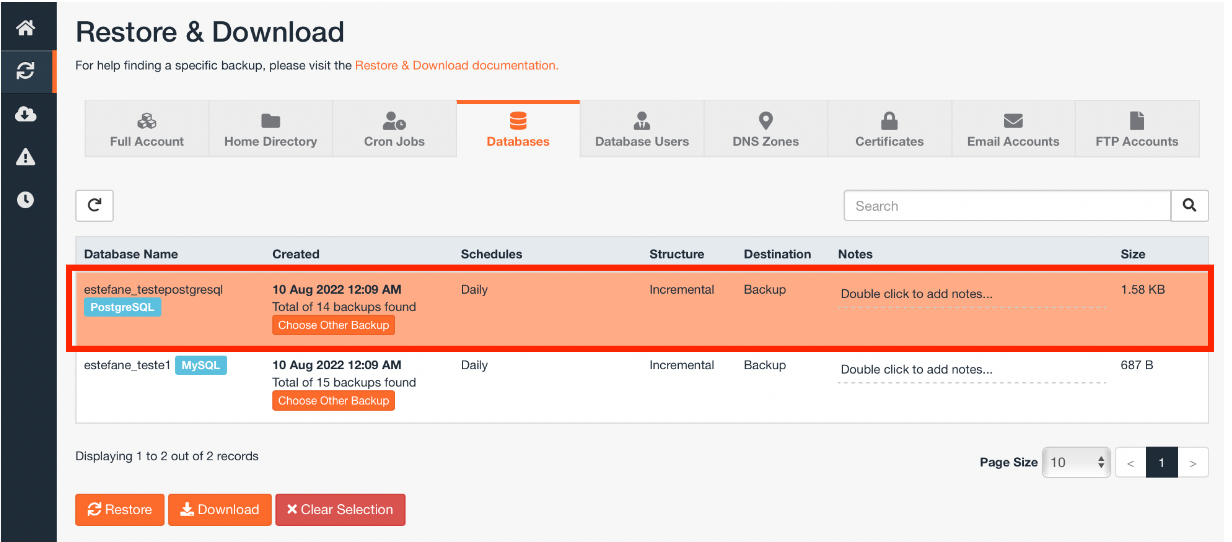Screen dimensions: 1232x542
Task: Click 'Total of 14 backups found' text
Action: [344, 307]
